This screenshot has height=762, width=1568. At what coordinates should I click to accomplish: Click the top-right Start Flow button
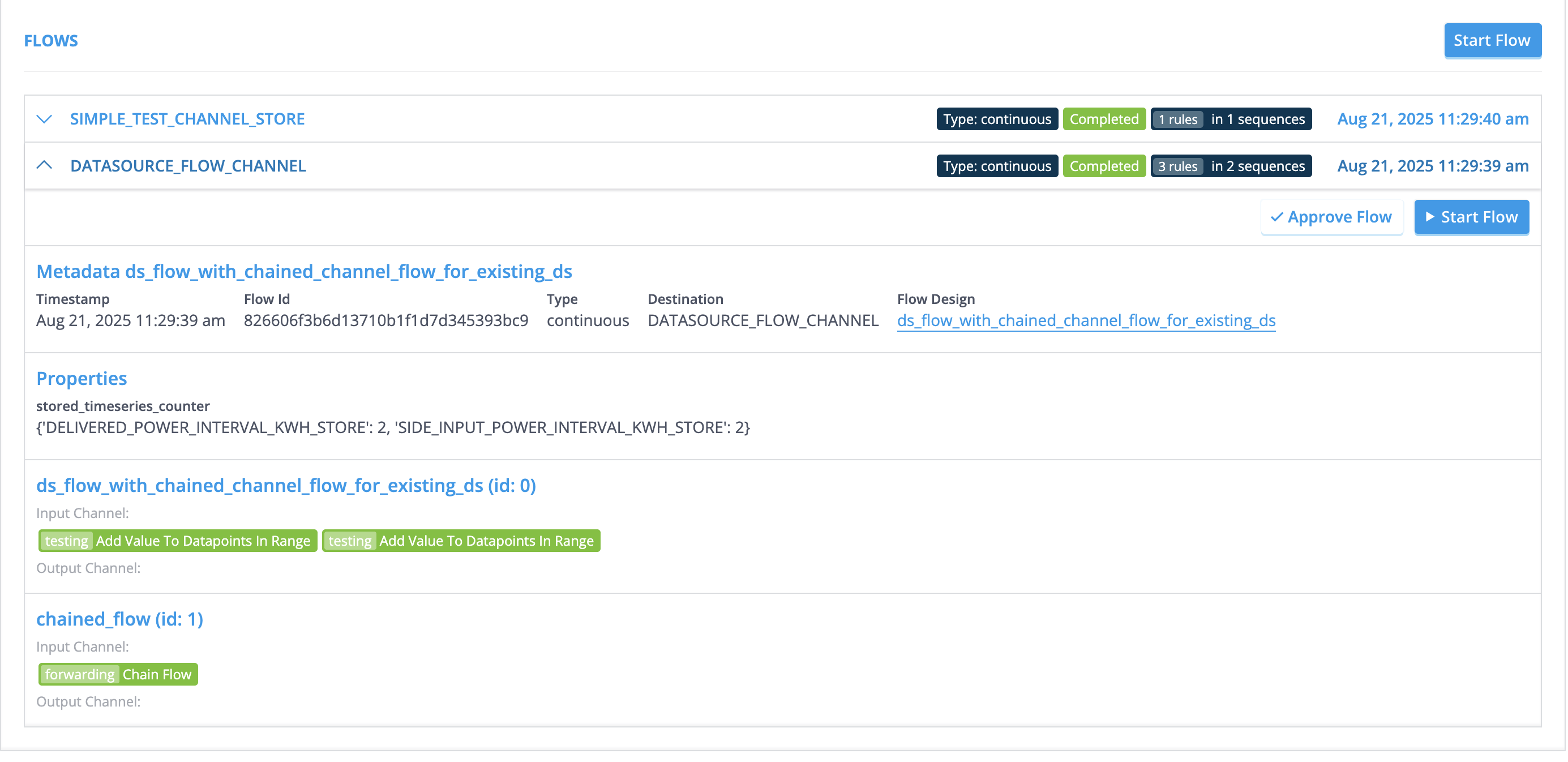(1492, 40)
